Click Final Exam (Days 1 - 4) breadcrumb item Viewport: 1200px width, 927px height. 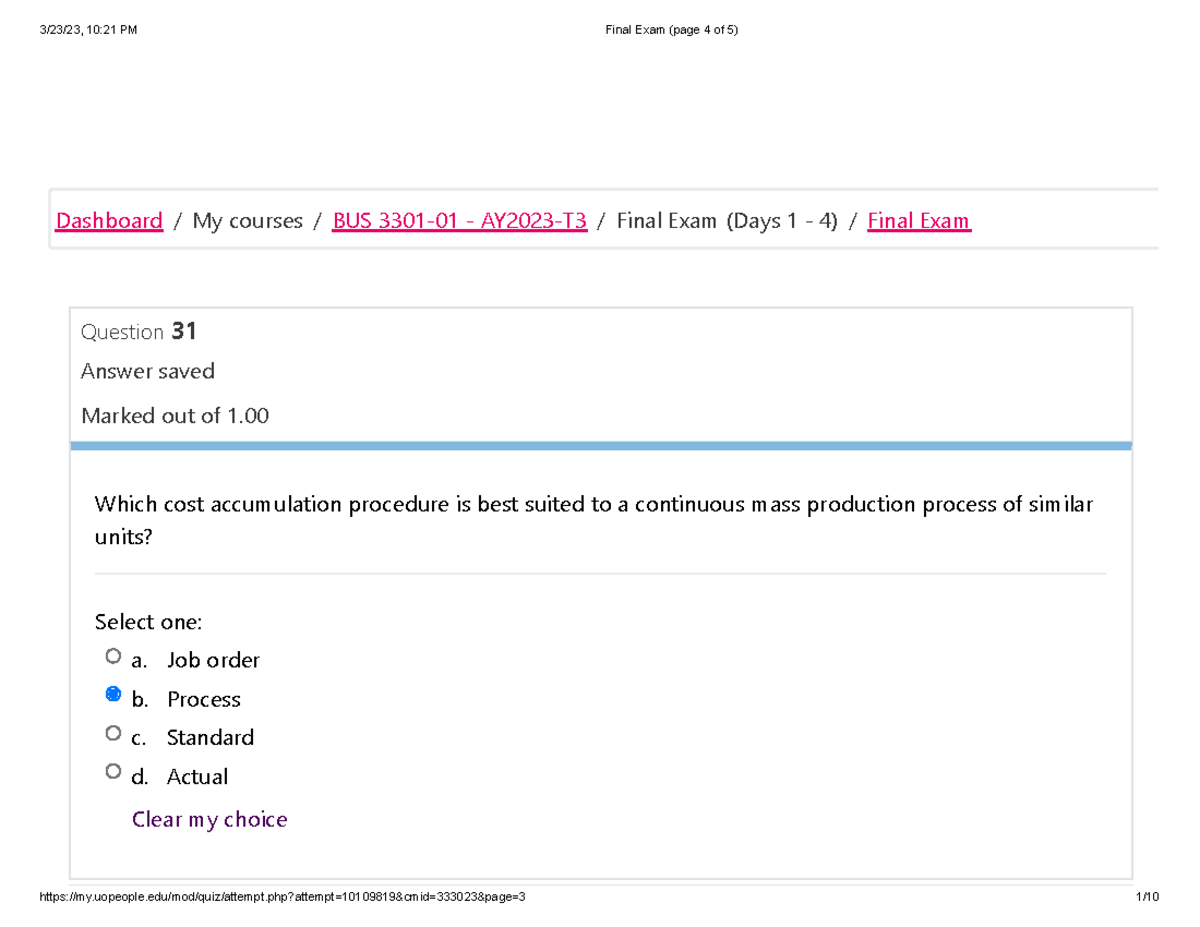(727, 221)
